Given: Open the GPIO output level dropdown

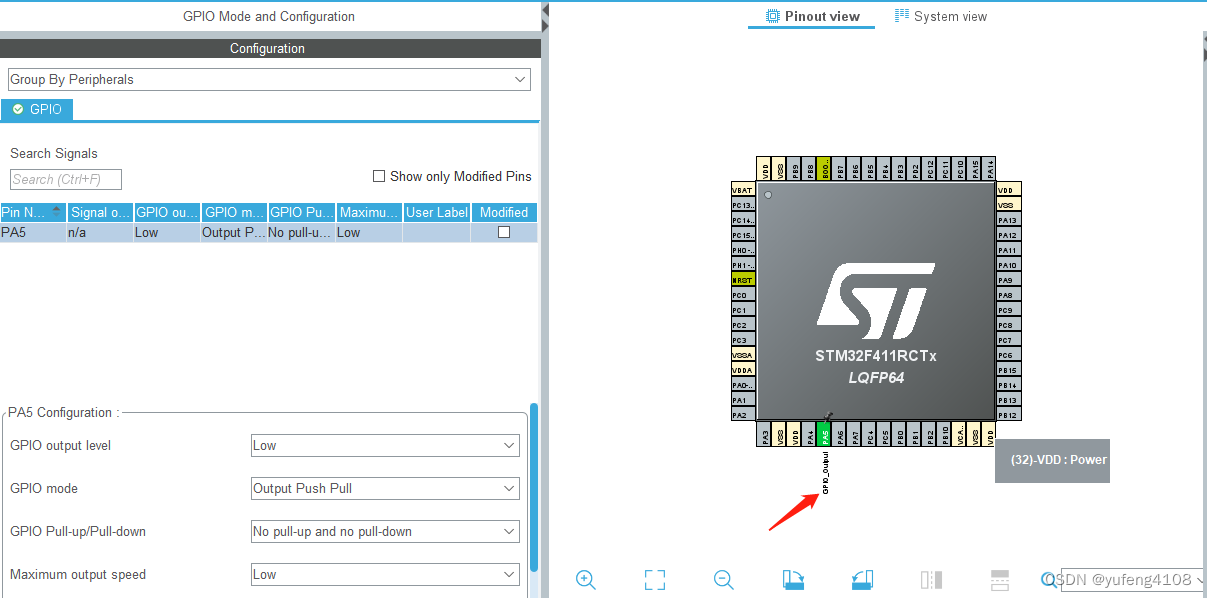Looking at the screenshot, I should 385,445.
